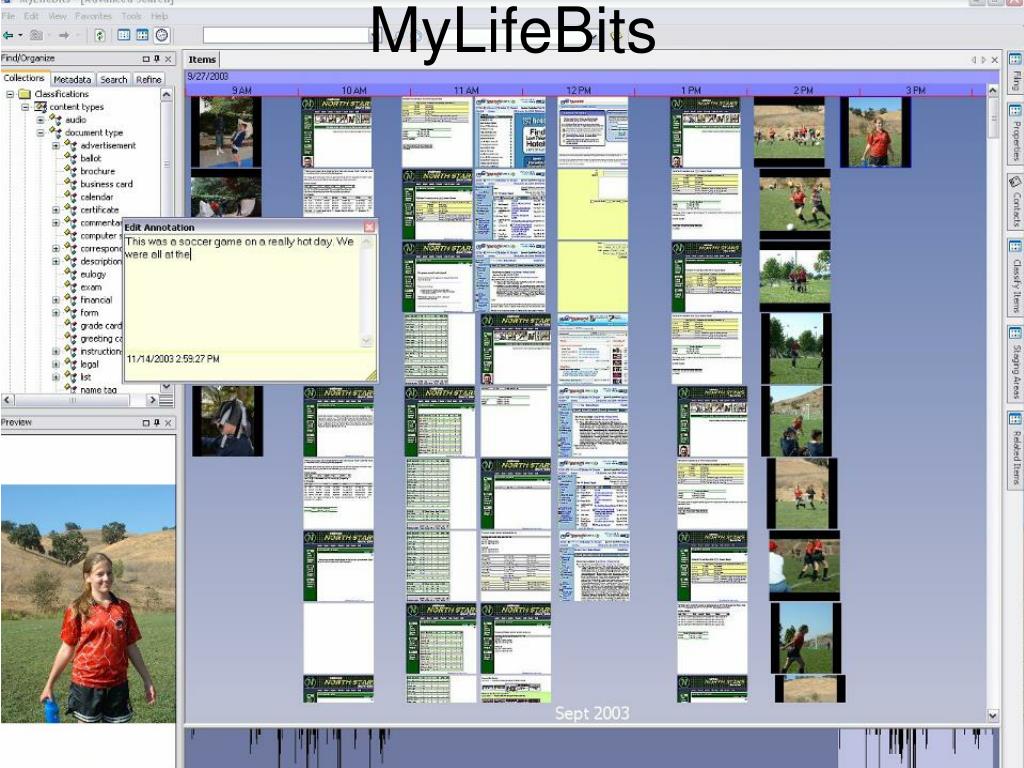
Task: Switch to the second grid view icon in toolbar
Action: [x=142, y=35]
